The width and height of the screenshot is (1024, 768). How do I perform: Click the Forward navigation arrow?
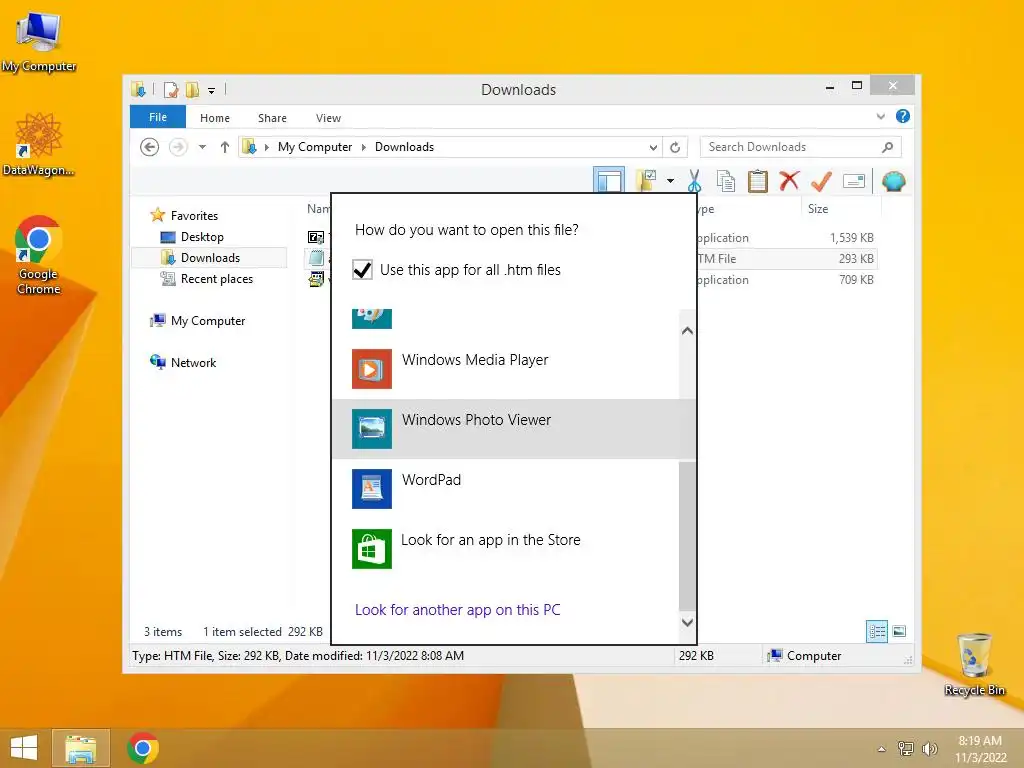pos(178,147)
